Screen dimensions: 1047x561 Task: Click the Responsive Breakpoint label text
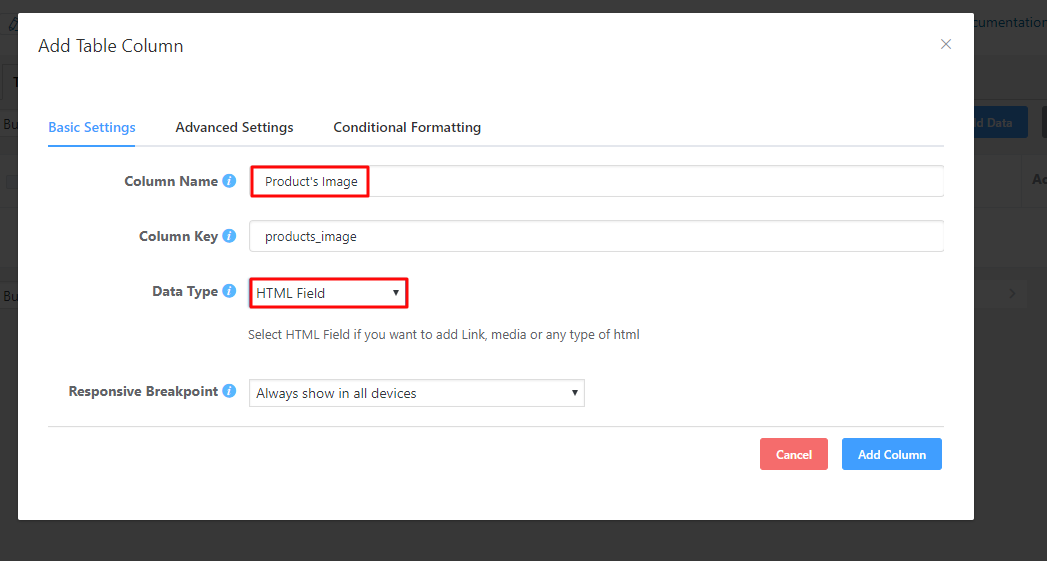(143, 391)
